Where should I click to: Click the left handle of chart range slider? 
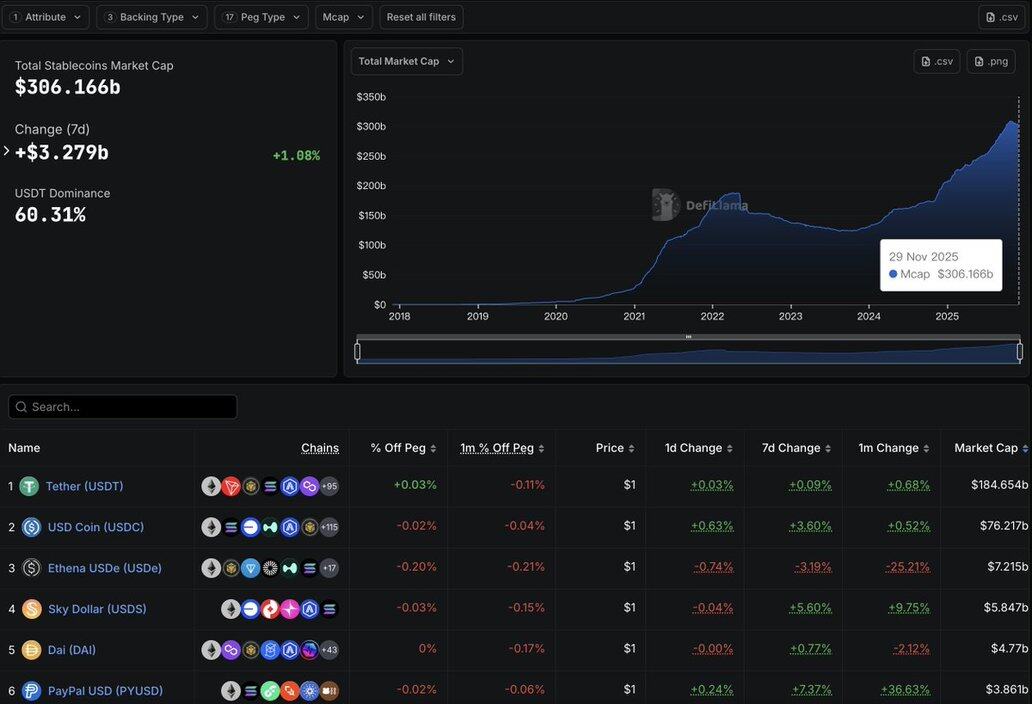coord(358,351)
